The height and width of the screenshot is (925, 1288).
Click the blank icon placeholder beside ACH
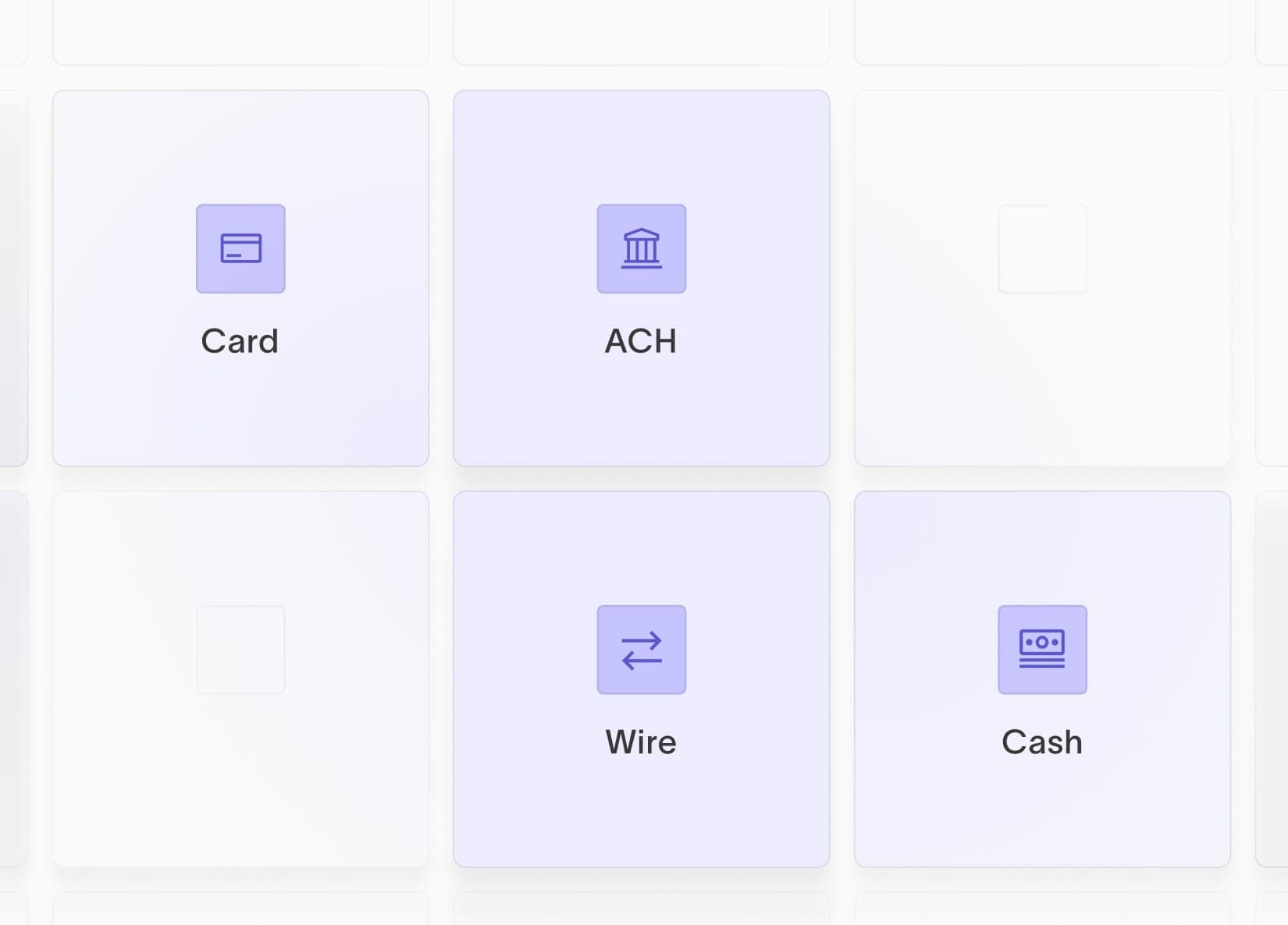click(1042, 249)
